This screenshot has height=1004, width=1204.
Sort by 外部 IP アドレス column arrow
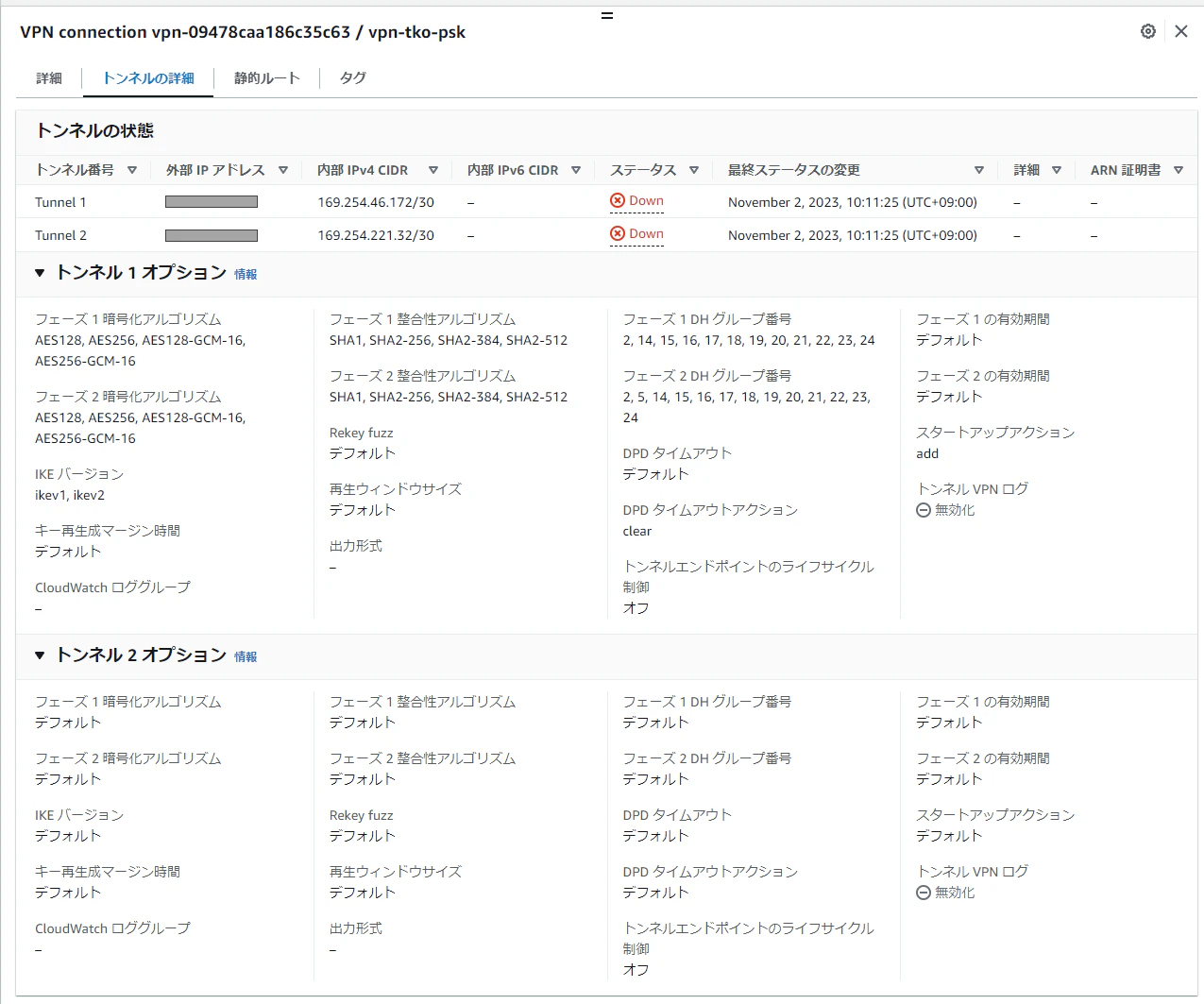[283, 170]
